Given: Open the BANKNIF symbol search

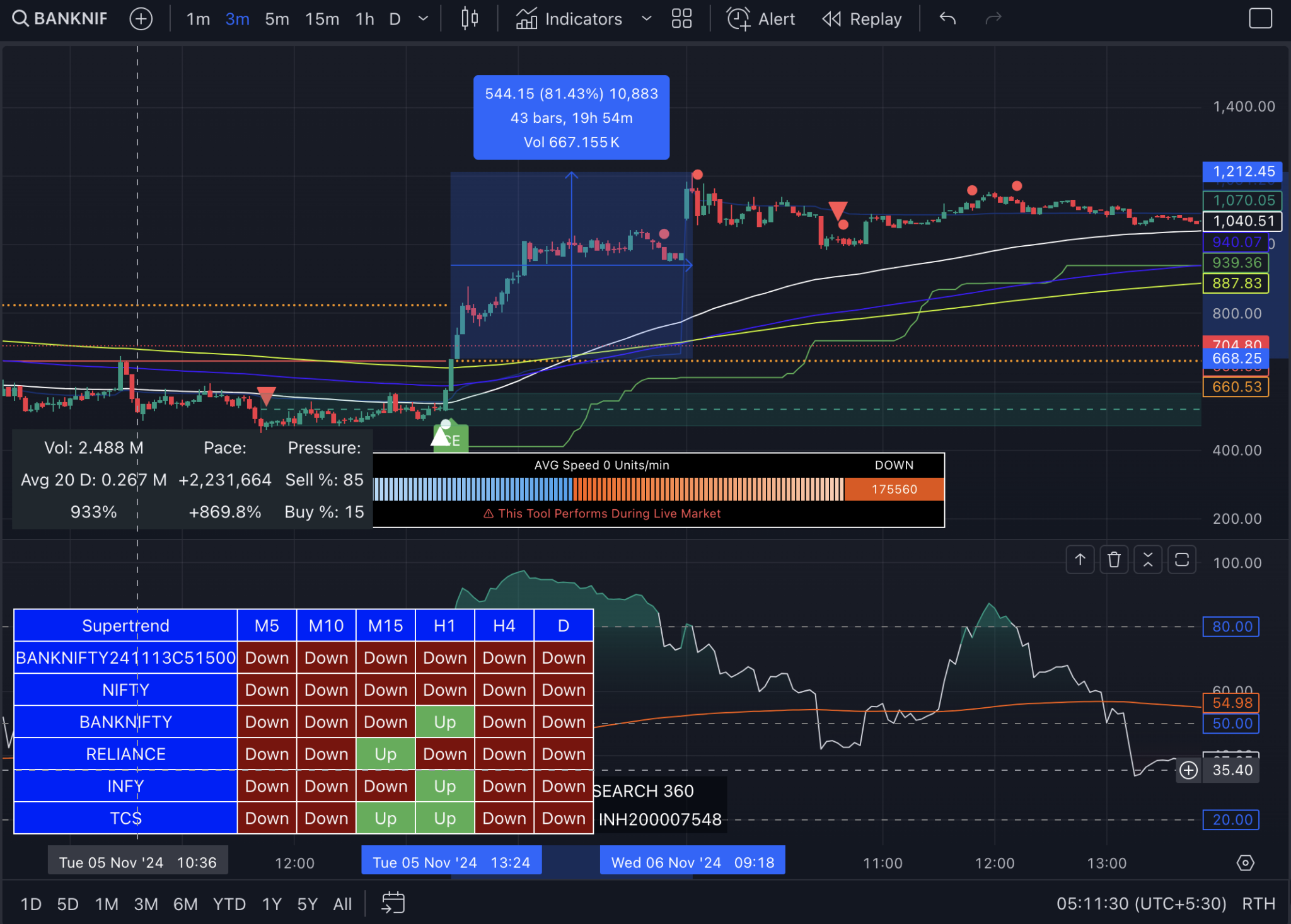Looking at the screenshot, I should click(60, 19).
